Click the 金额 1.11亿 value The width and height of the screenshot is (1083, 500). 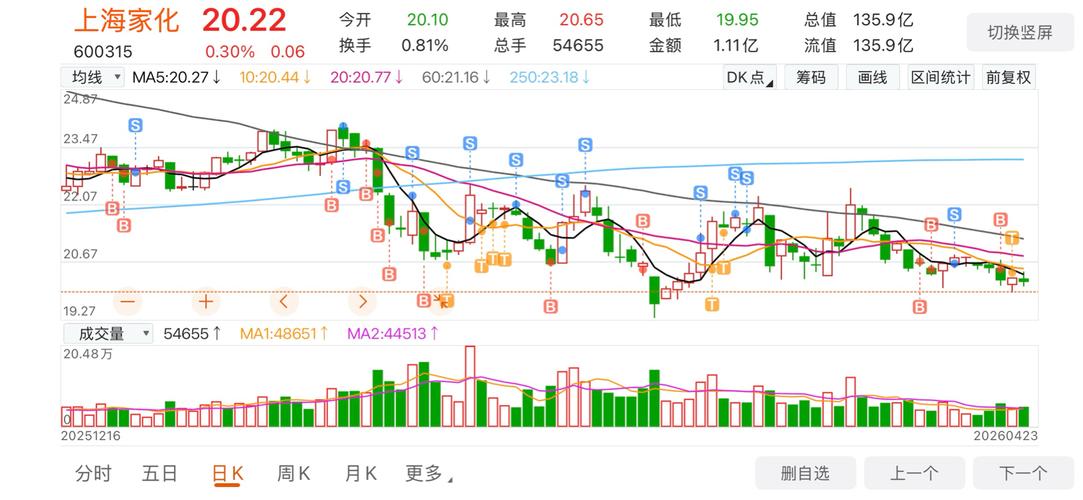pyautogui.click(x=736, y=46)
